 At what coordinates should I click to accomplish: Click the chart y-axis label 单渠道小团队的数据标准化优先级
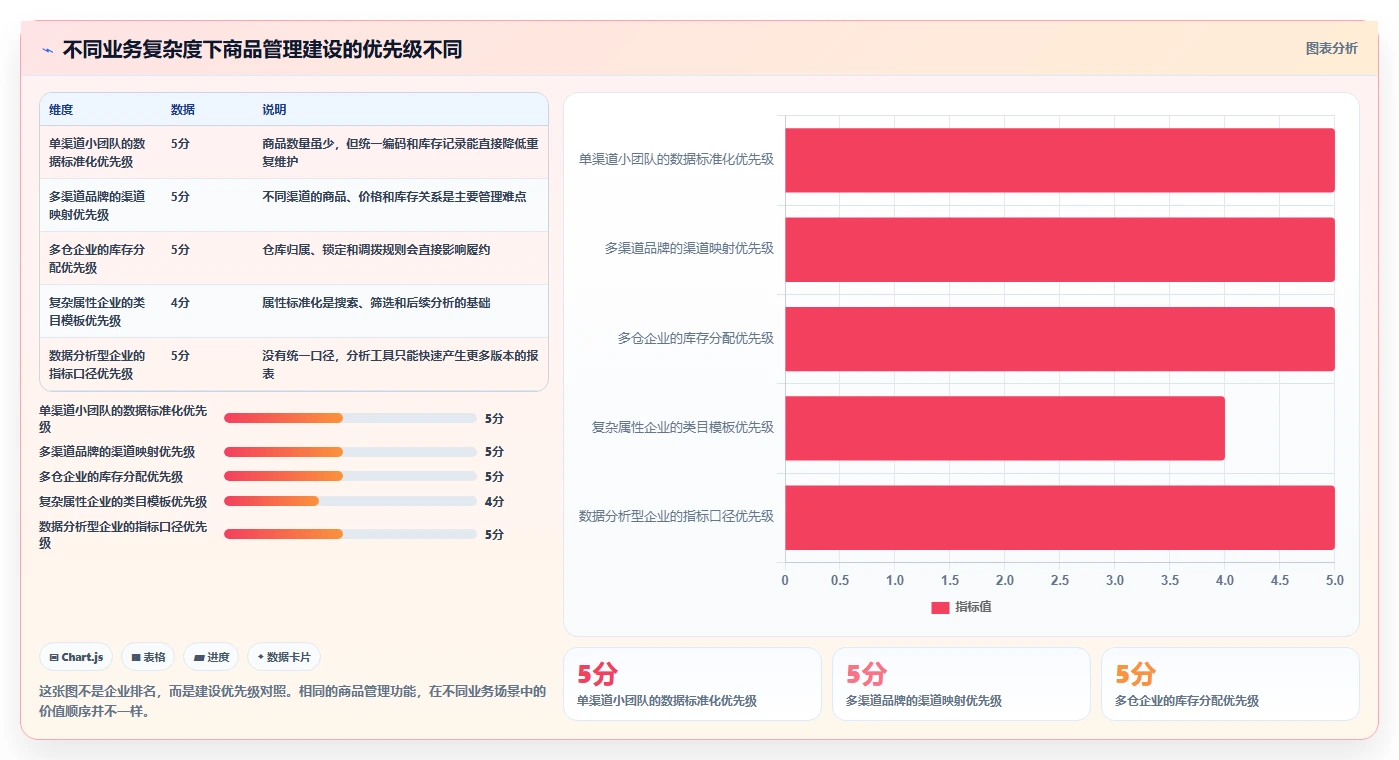(x=676, y=159)
